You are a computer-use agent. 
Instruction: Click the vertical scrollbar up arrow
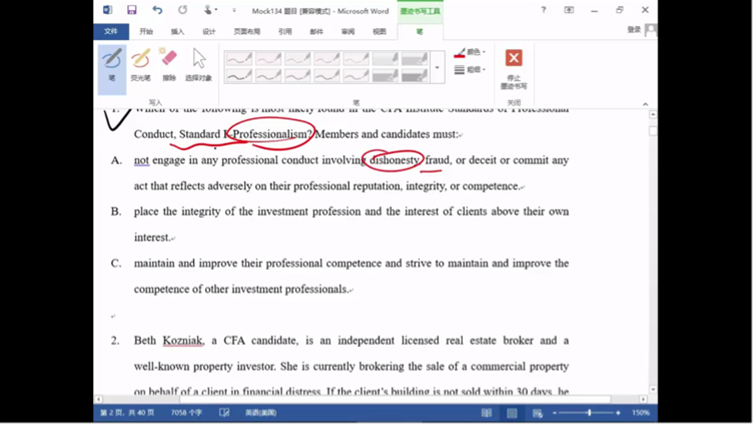tap(653, 114)
